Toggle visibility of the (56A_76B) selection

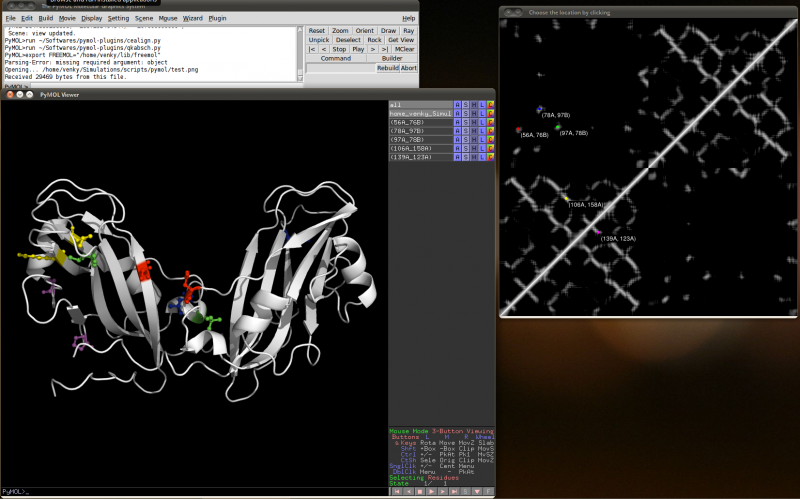[420, 123]
